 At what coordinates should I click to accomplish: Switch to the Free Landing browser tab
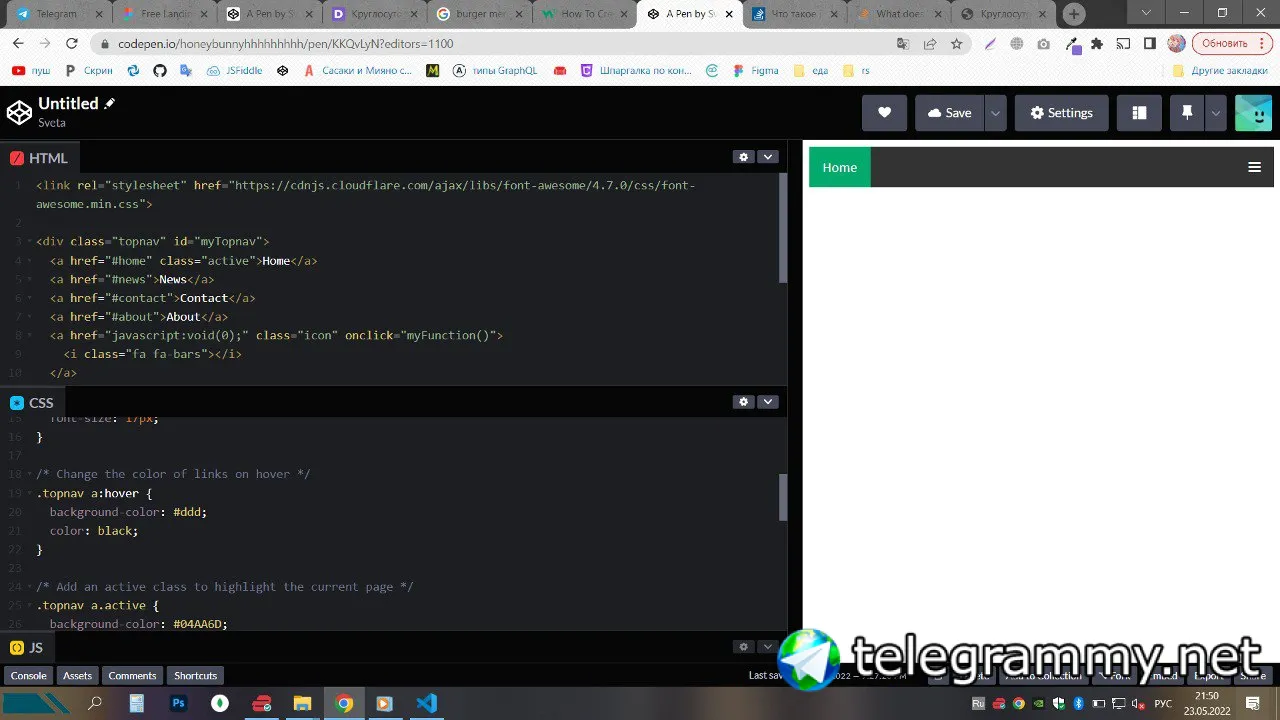tap(163, 14)
